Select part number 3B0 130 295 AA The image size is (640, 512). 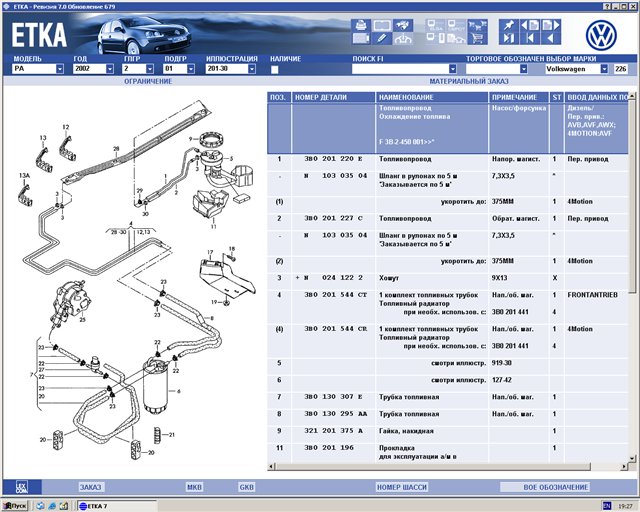pyautogui.click(x=336, y=414)
